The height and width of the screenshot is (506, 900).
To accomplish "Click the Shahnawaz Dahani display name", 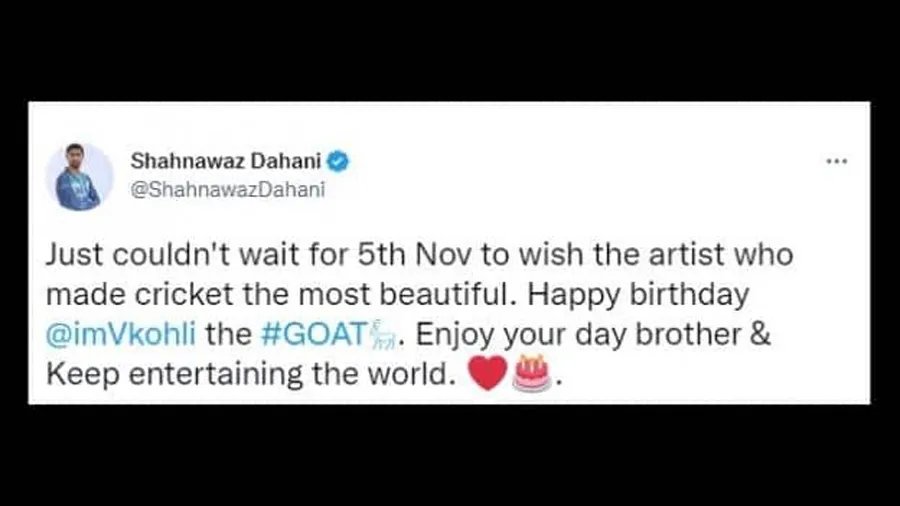I will (226, 161).
